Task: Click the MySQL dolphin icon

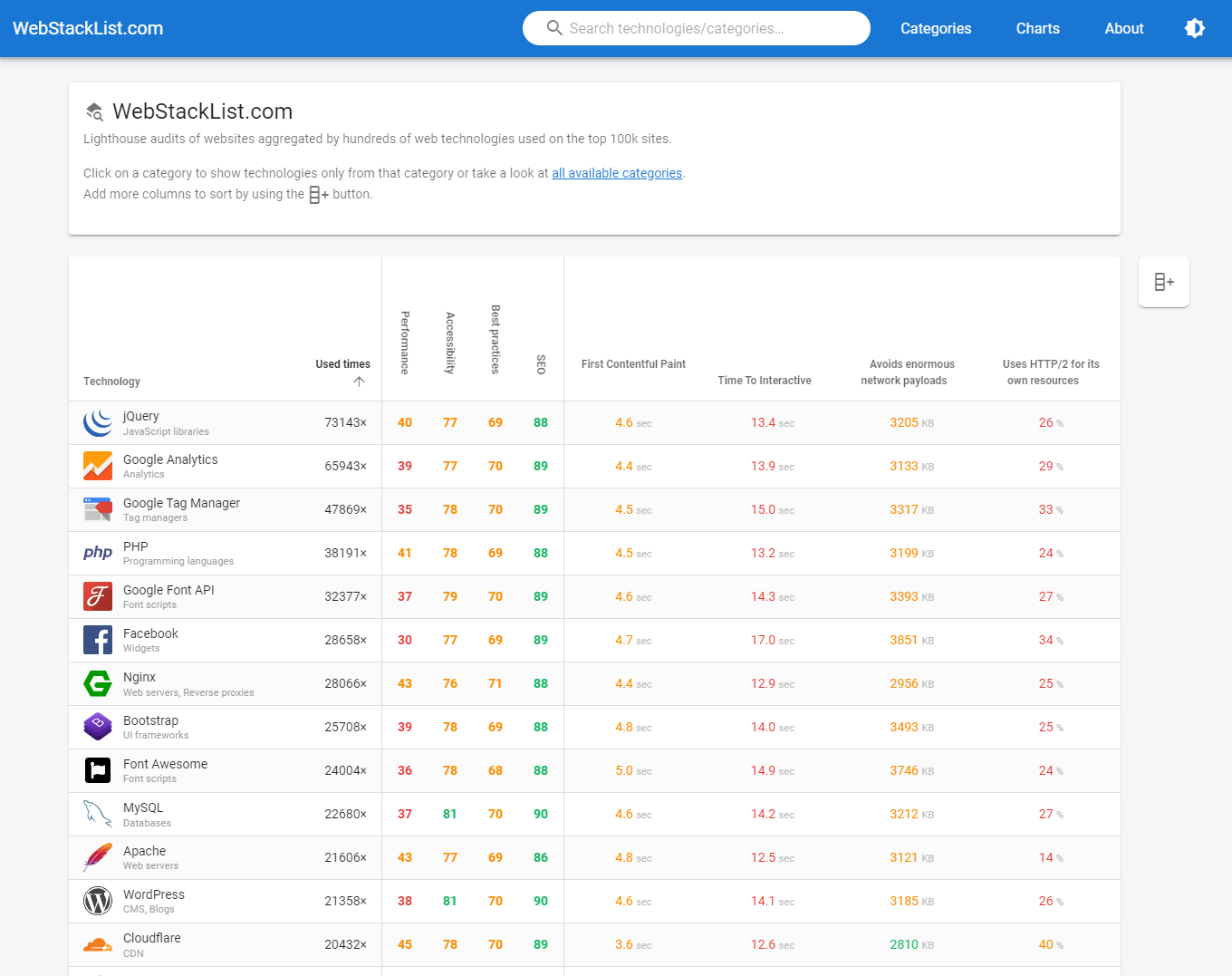Action: (97, 814)
